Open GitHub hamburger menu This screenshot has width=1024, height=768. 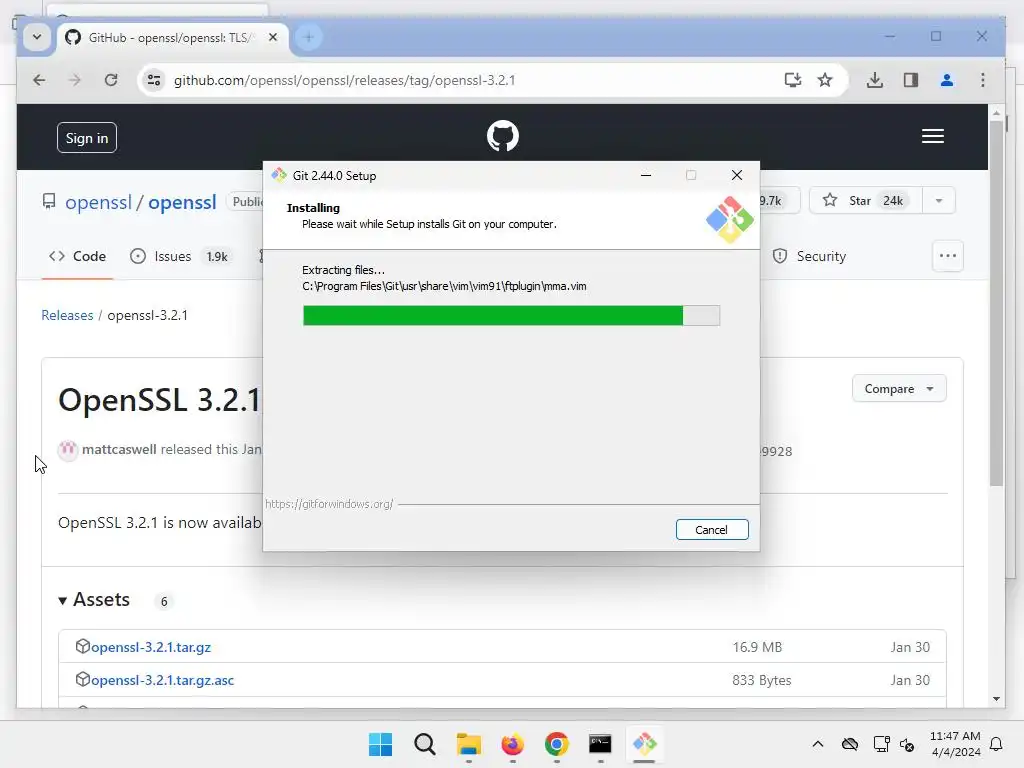[933, 136]
